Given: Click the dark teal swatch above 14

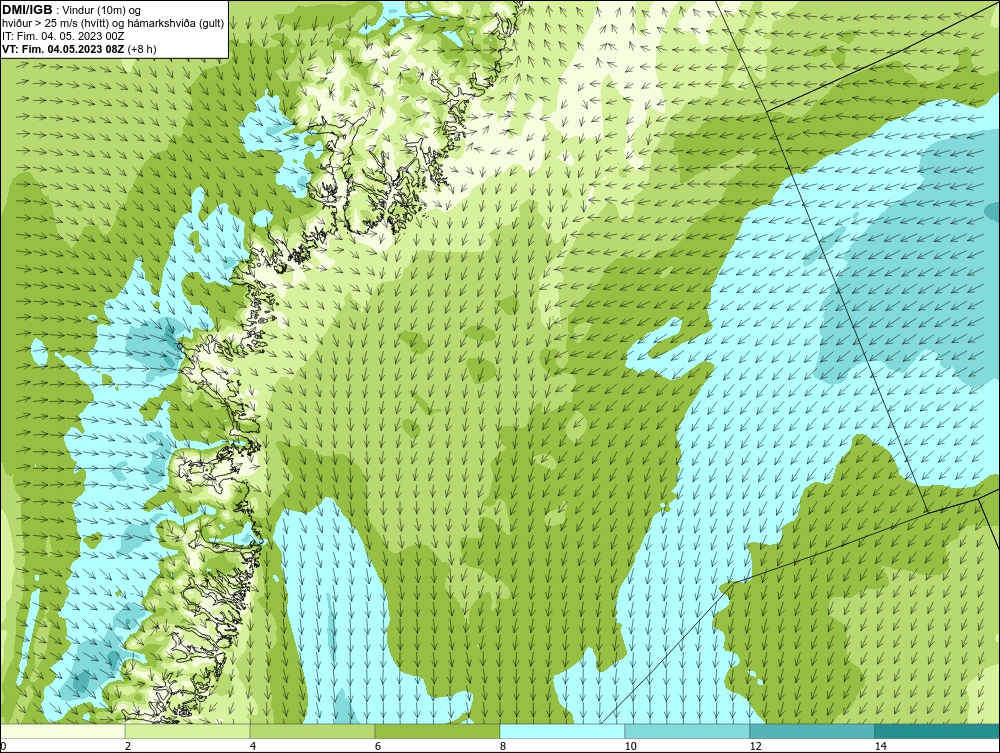Looking at the screenshot, I should click(x=938, y=731).
